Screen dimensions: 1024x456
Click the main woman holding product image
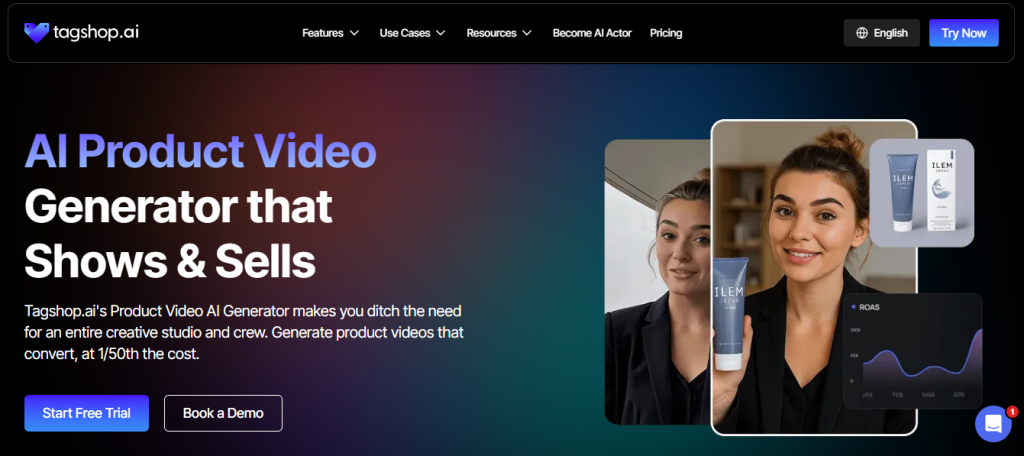click(x=814, y=277)
